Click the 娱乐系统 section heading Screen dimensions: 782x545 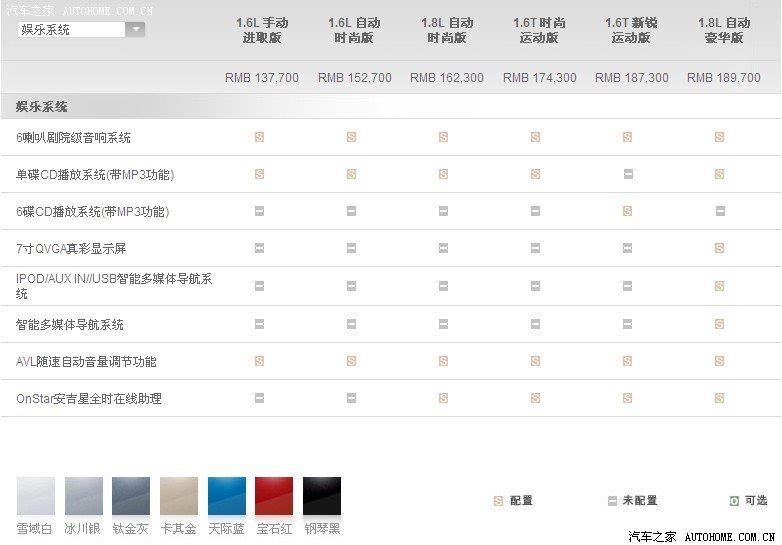point(41,106)
